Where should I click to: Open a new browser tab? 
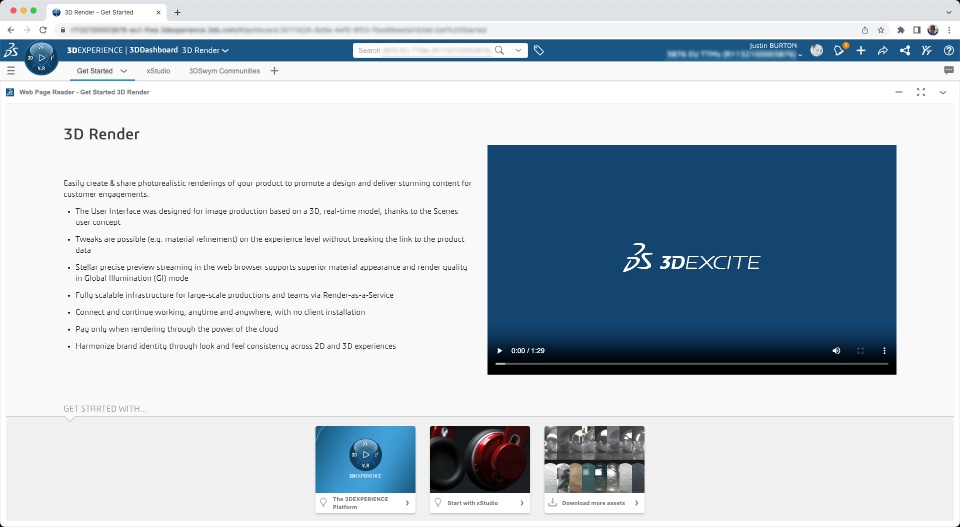(x=178, y=12)
